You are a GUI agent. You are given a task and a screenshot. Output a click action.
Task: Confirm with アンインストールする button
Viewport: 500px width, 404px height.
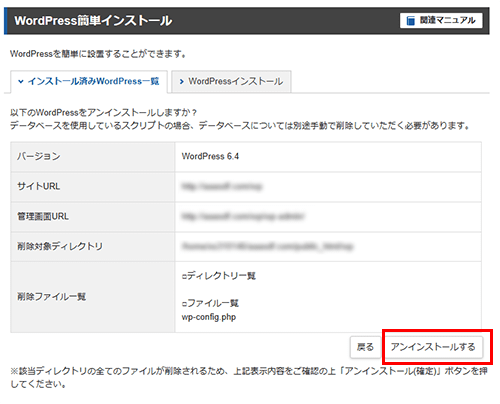tap(433, 347)
